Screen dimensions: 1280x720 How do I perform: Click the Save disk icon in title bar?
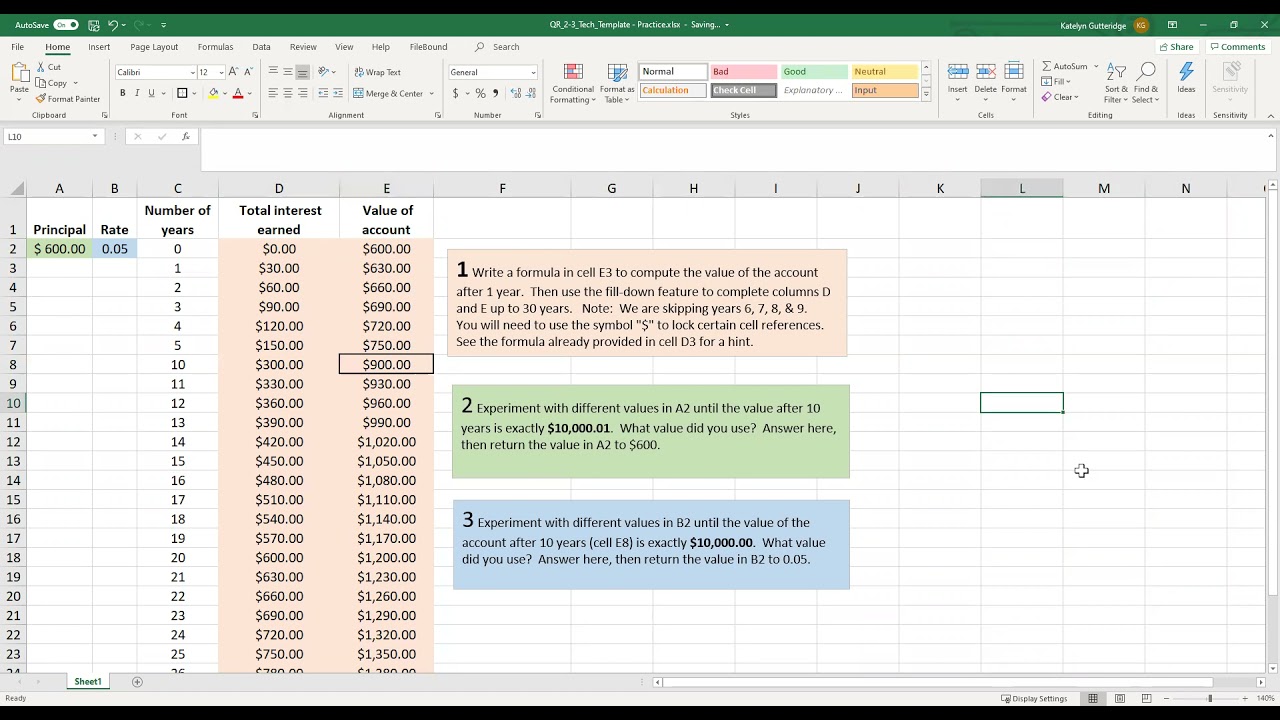pos(93,24)
